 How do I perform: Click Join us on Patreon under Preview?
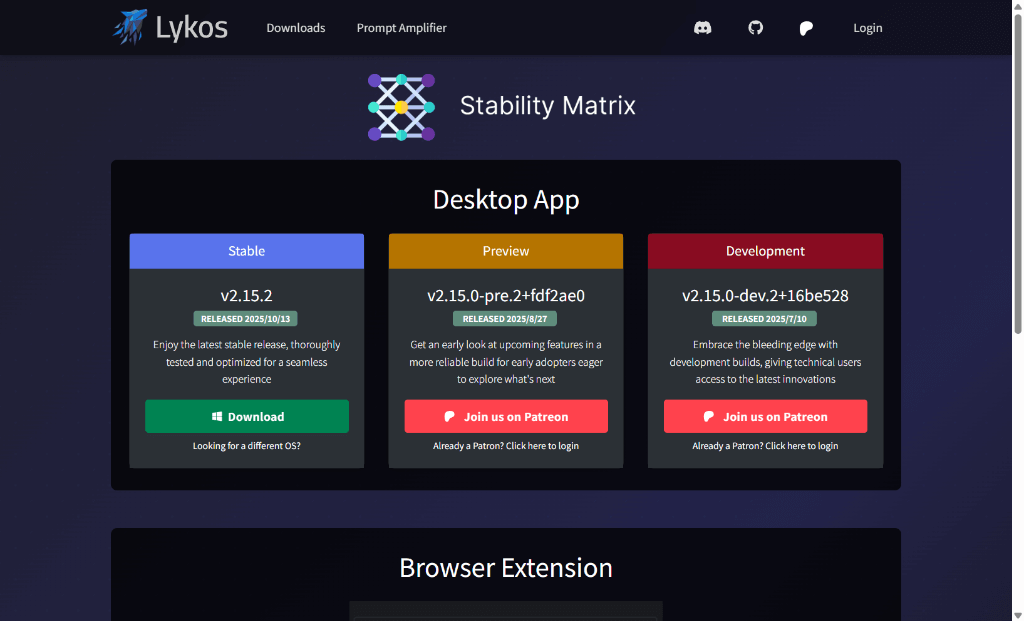pos(506,417)
